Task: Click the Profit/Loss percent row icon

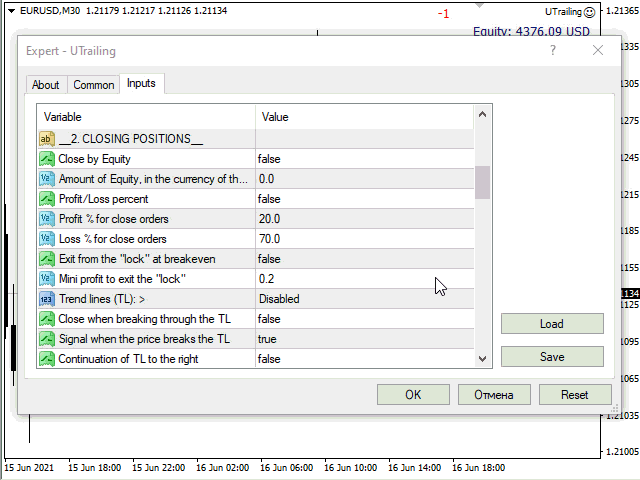Action: point(47,199)
